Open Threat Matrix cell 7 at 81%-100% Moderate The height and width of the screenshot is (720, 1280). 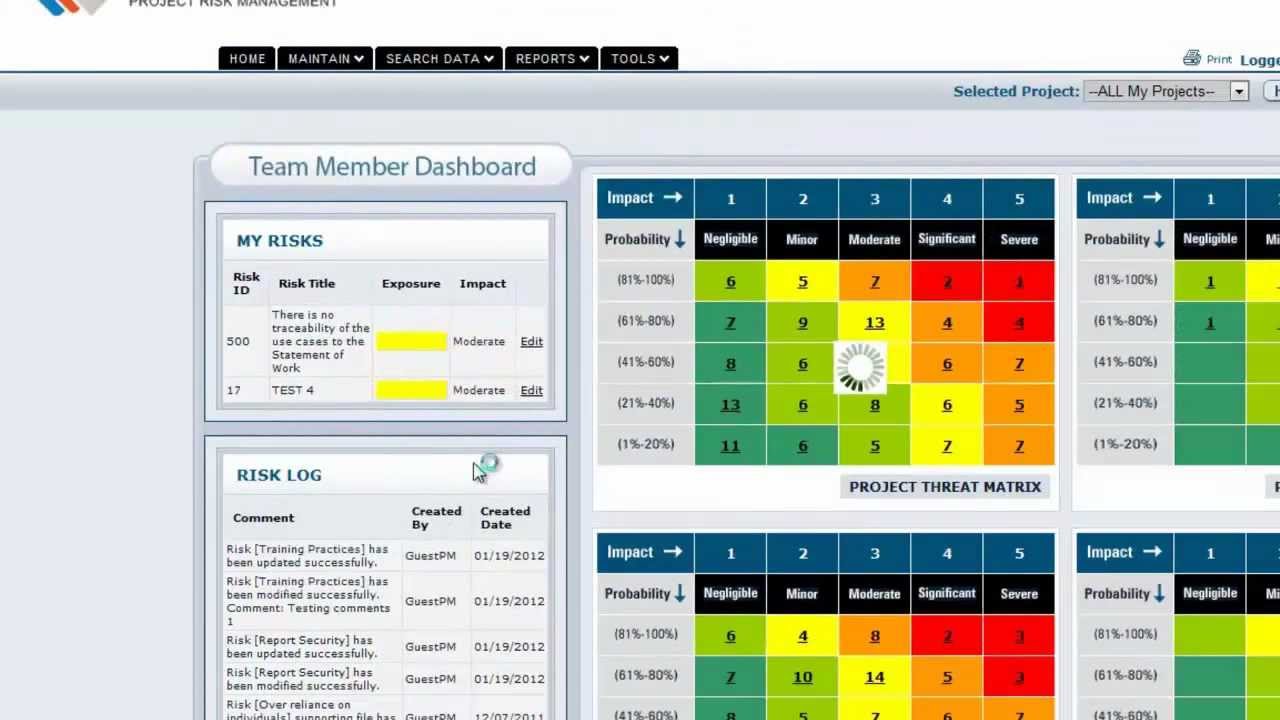pos(875,281)
